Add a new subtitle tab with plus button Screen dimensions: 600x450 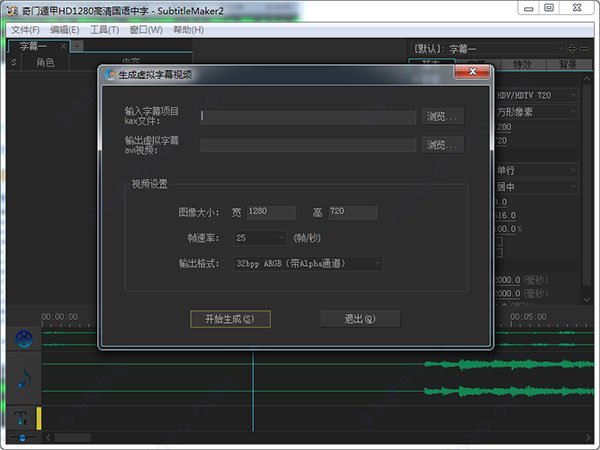click(77, 46)
